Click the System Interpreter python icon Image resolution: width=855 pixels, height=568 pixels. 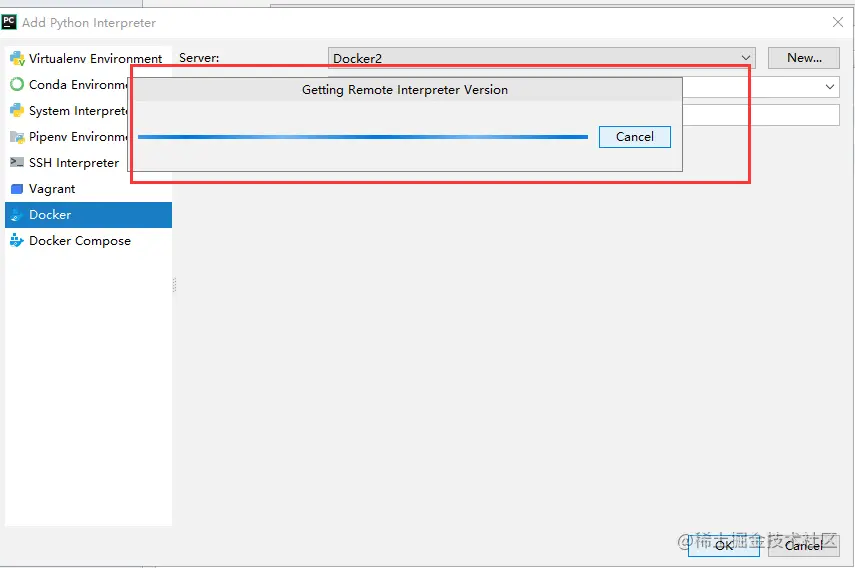pos(17,111)
